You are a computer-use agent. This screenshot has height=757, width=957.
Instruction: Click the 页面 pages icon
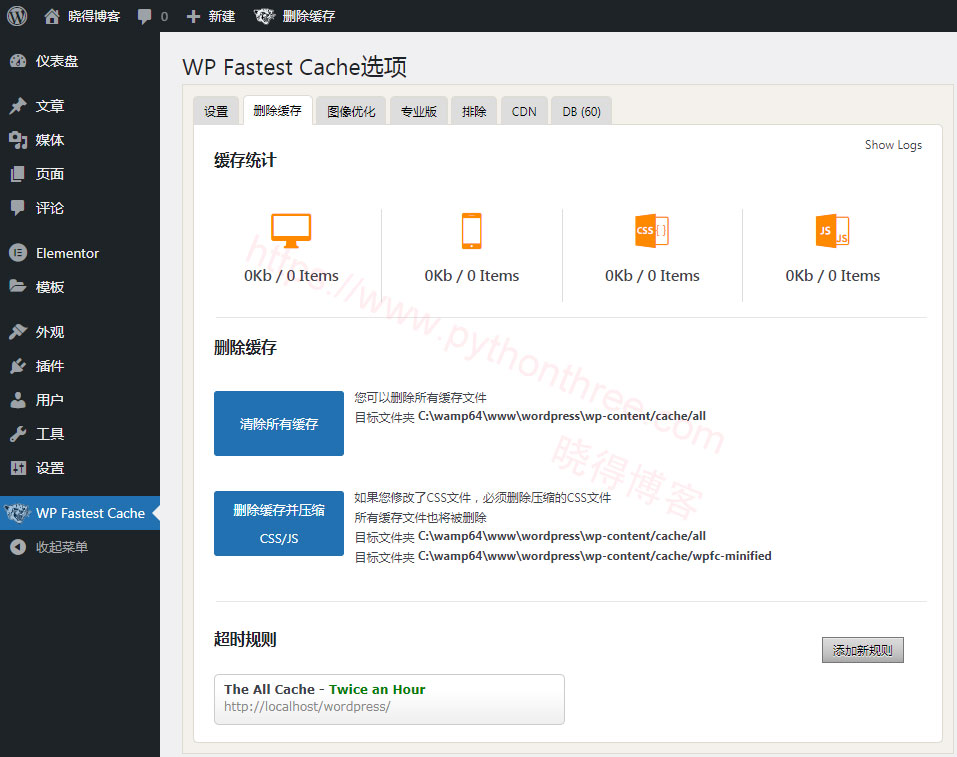[x=18, y=174]
